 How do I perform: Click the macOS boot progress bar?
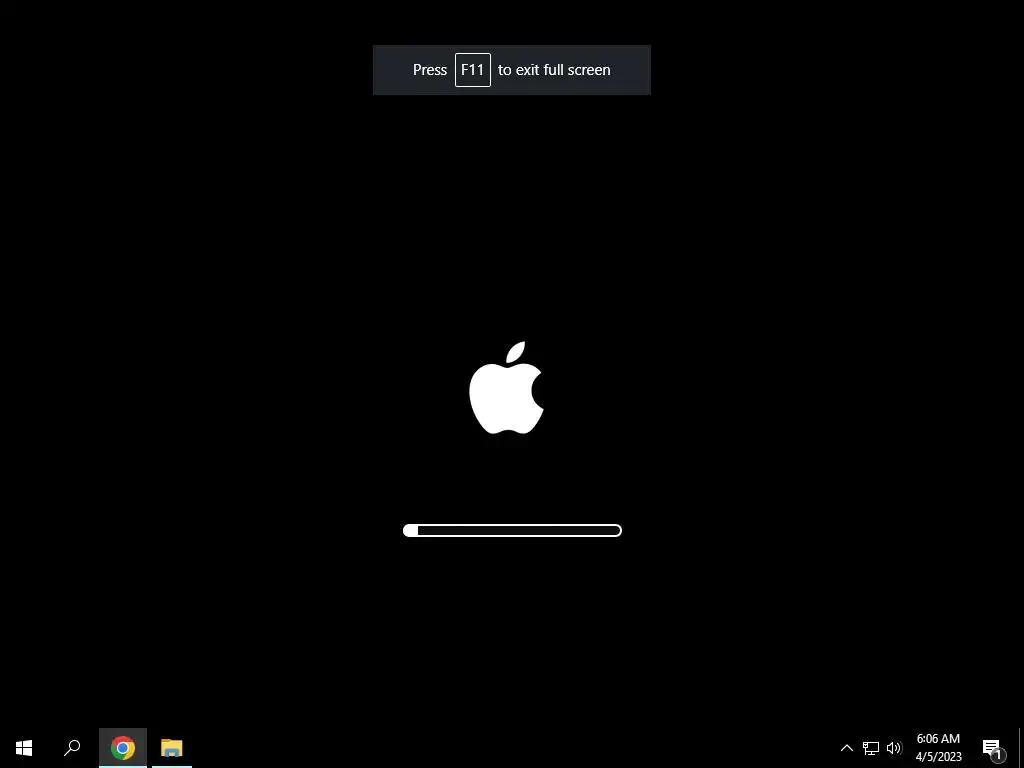pyautogui.click(x=512, y=530)
